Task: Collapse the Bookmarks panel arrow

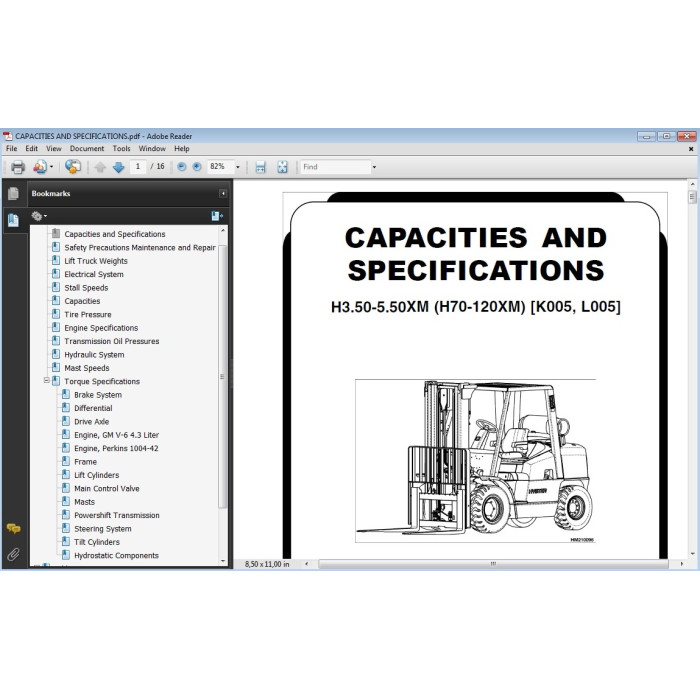Action: tap(223, 193)
